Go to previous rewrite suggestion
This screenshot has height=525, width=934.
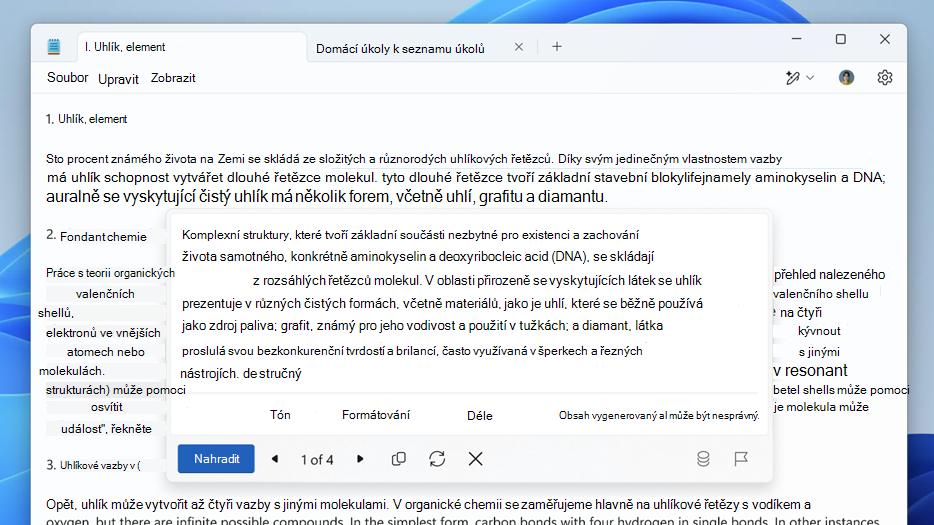pos(275,459)
